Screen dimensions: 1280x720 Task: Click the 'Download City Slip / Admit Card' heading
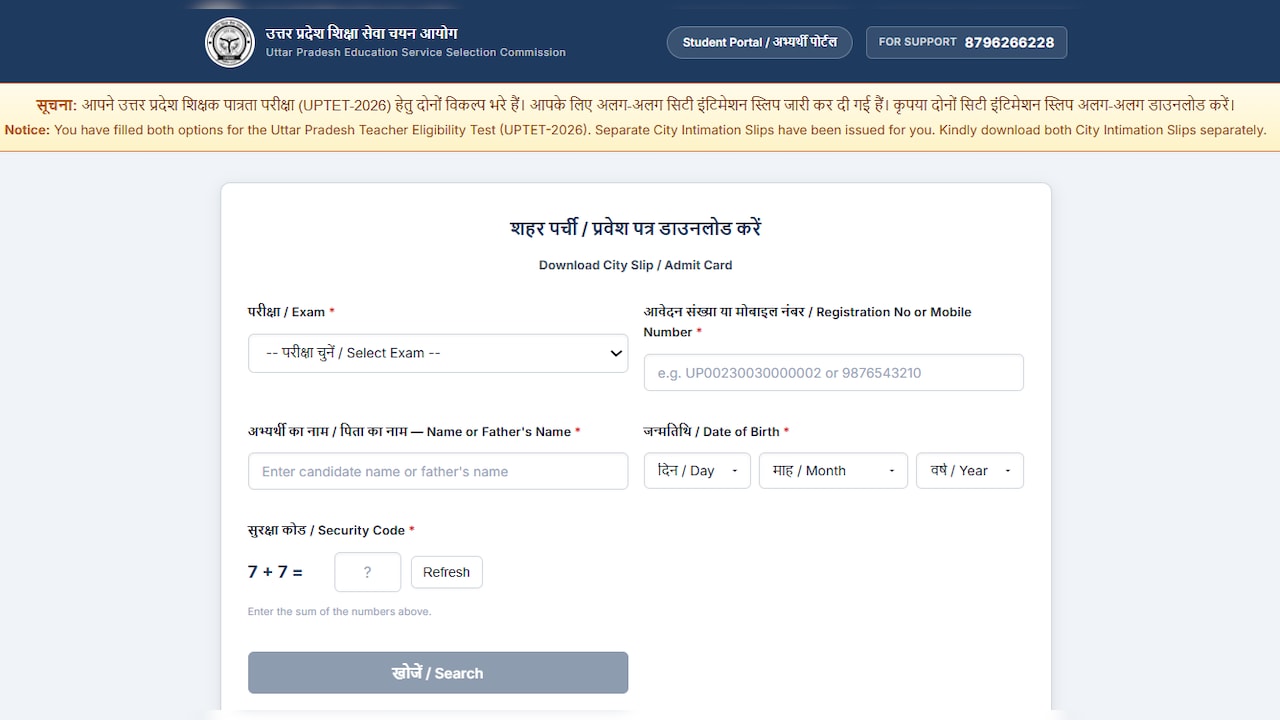(635, 265)
